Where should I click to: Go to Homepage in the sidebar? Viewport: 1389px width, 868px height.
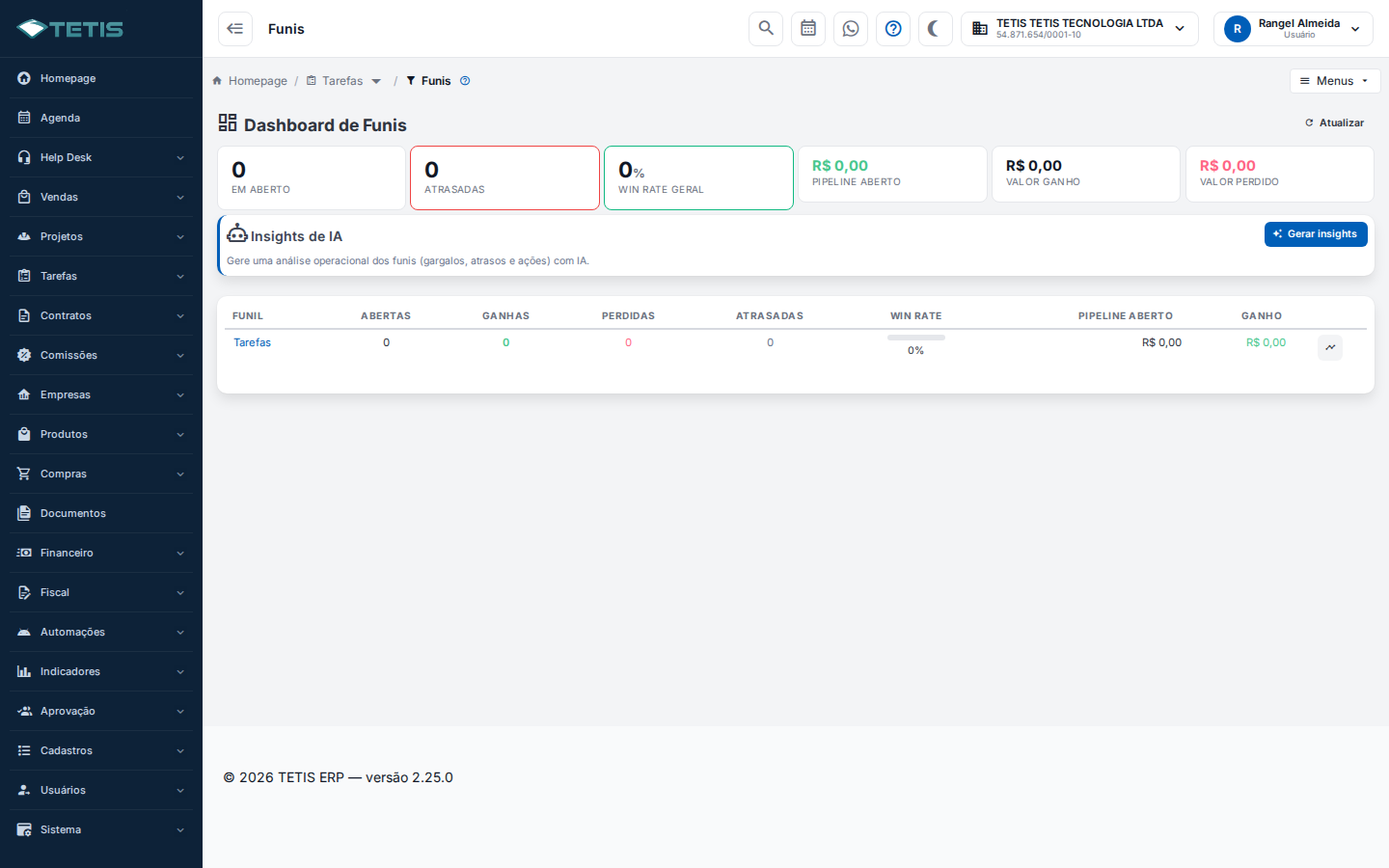coord(101,78)
